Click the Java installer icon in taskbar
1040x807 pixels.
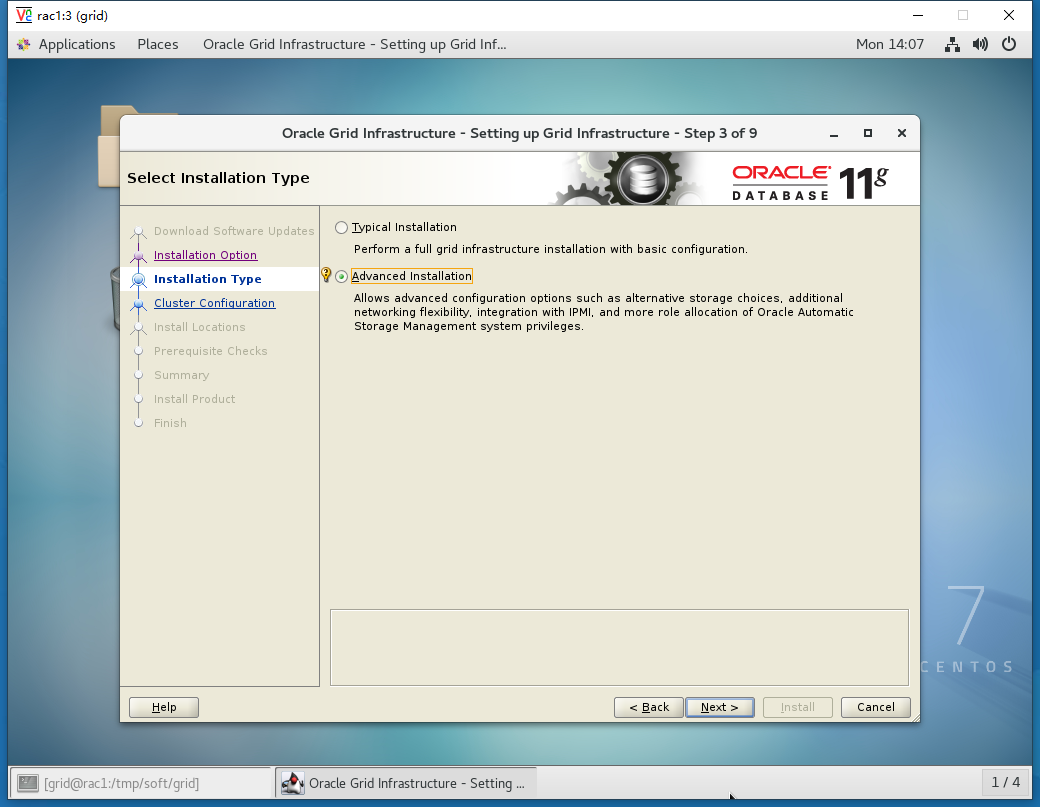[292, 783]
